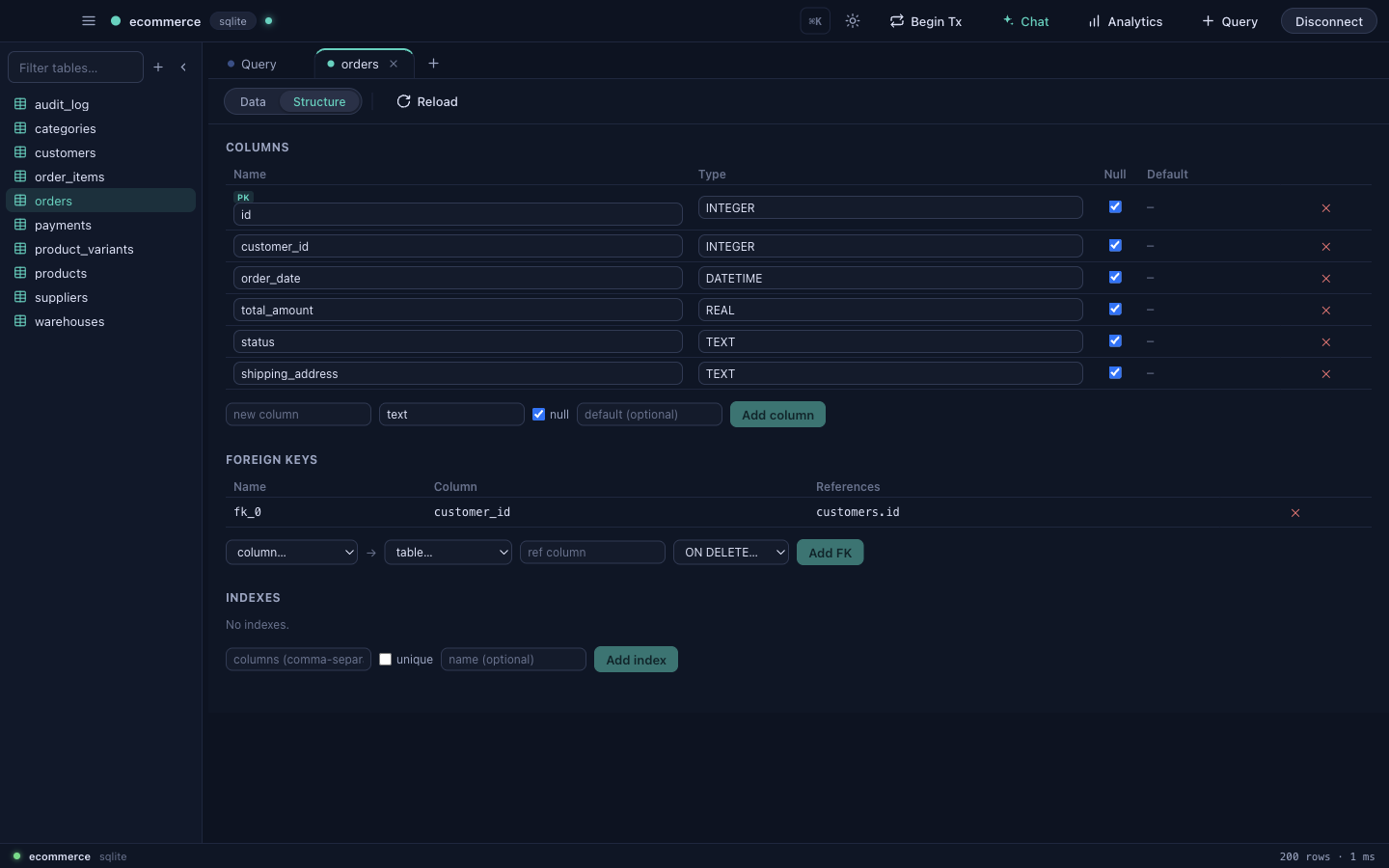Click the ecommerce connection name in header
This screenshot has height=868, width=1389.
[165, 21]
